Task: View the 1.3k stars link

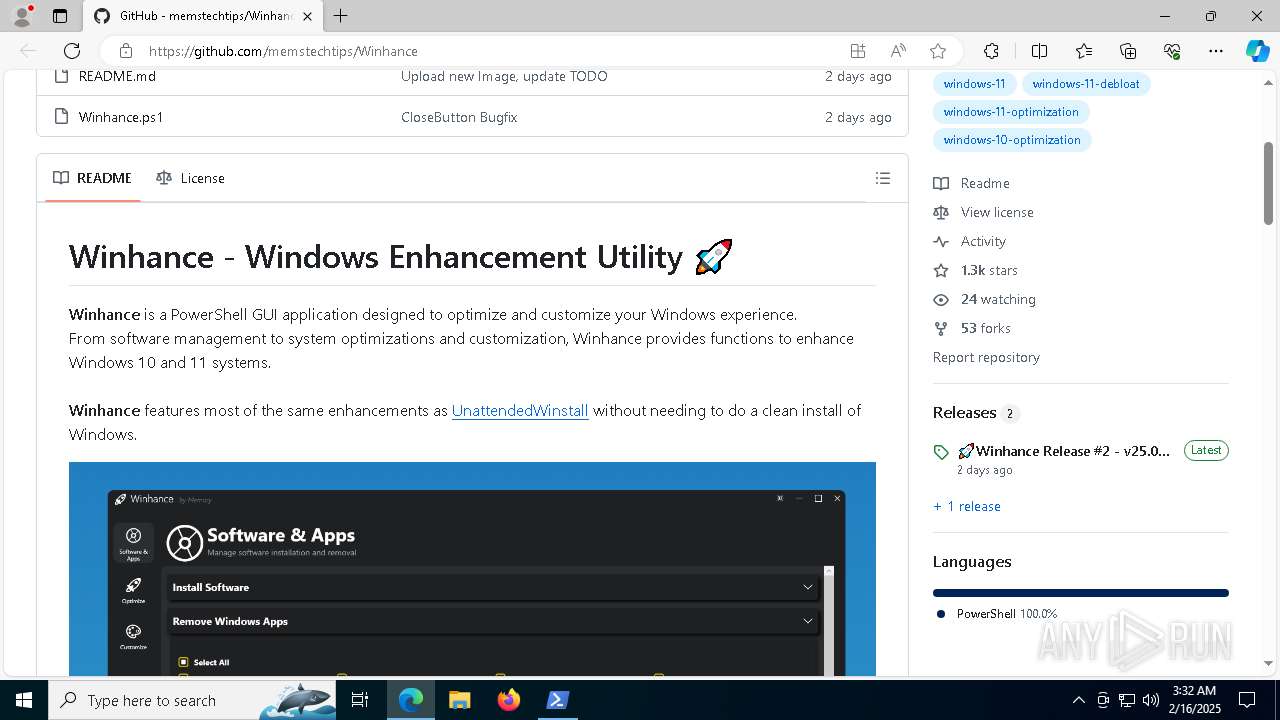Action: point(976,270)
